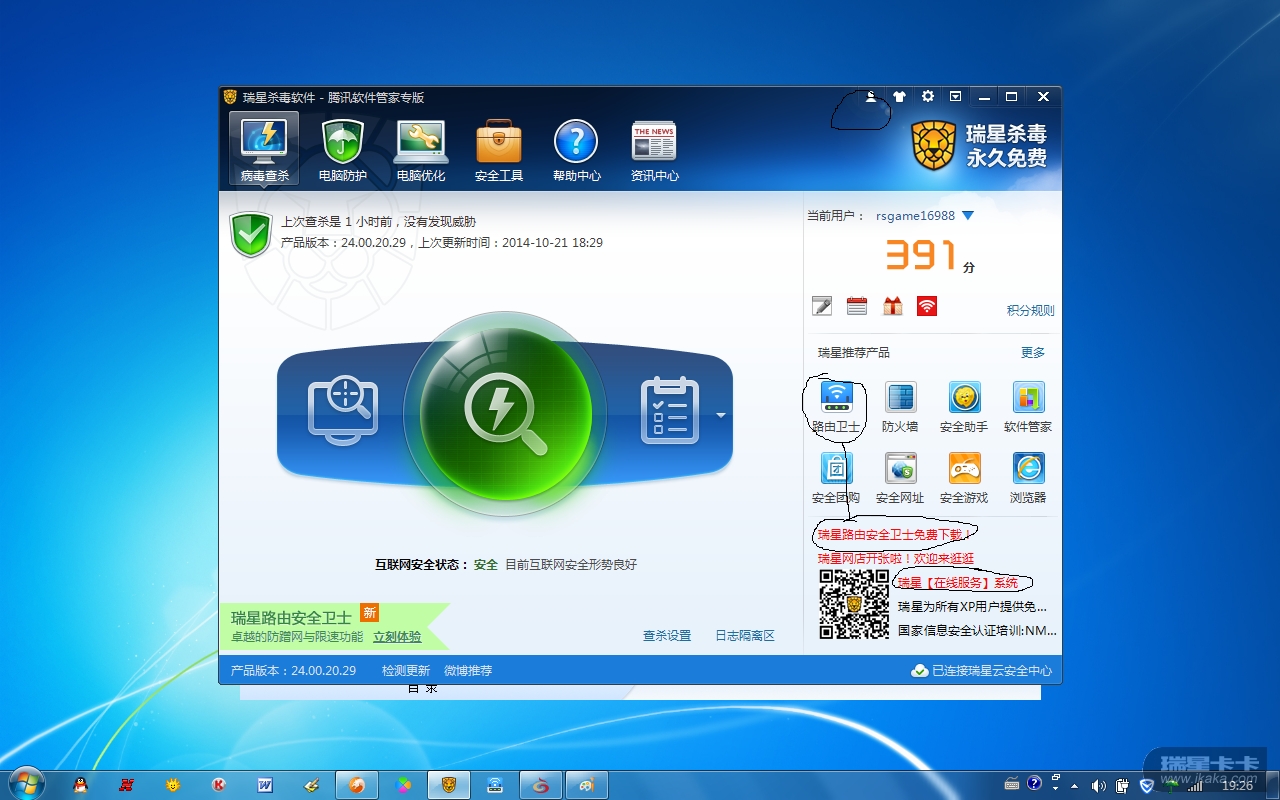Change skin using the T-shirt icon
This screenshot has width=1280, height=800.
(x=899, y=97)
